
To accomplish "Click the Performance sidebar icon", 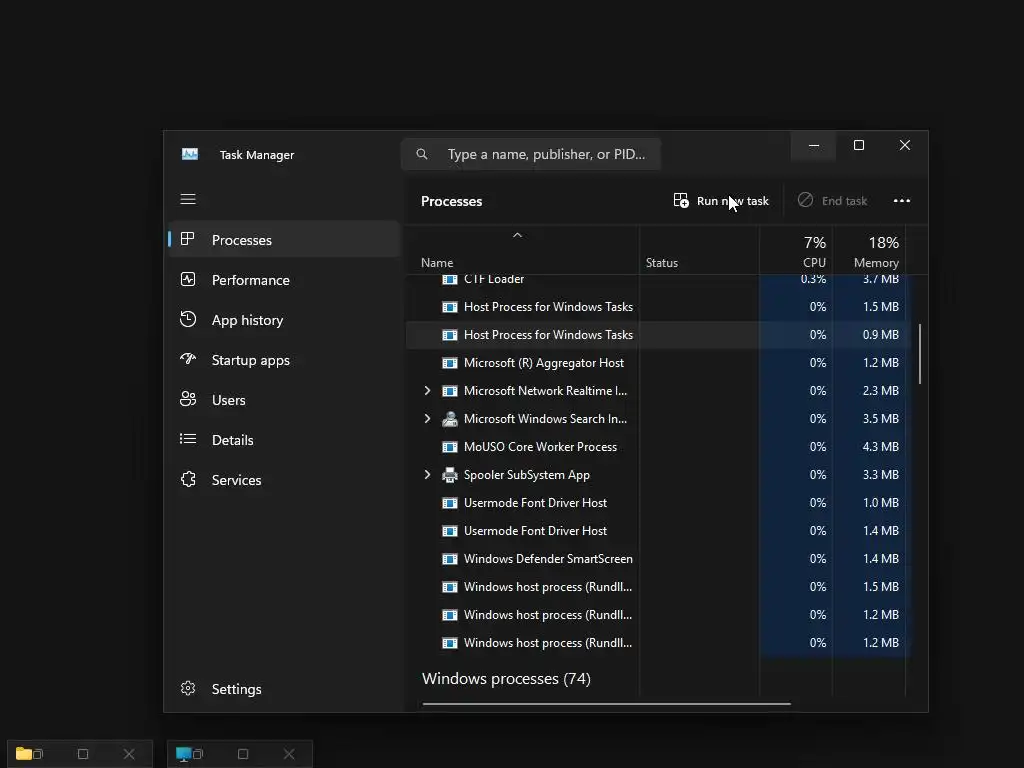I will (x=187, y=280).
